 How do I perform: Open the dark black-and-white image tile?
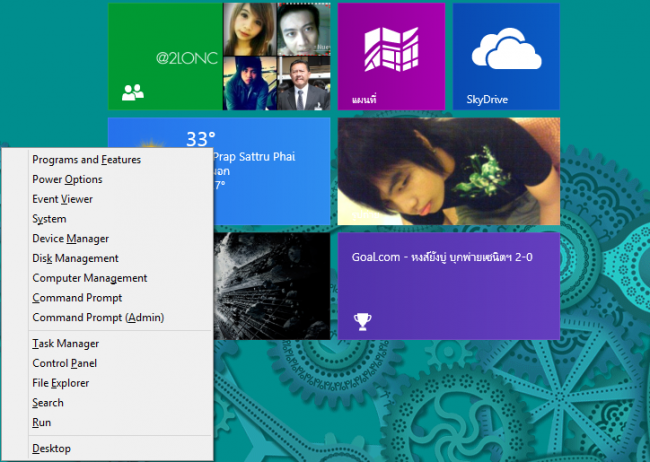pos(271,286)
